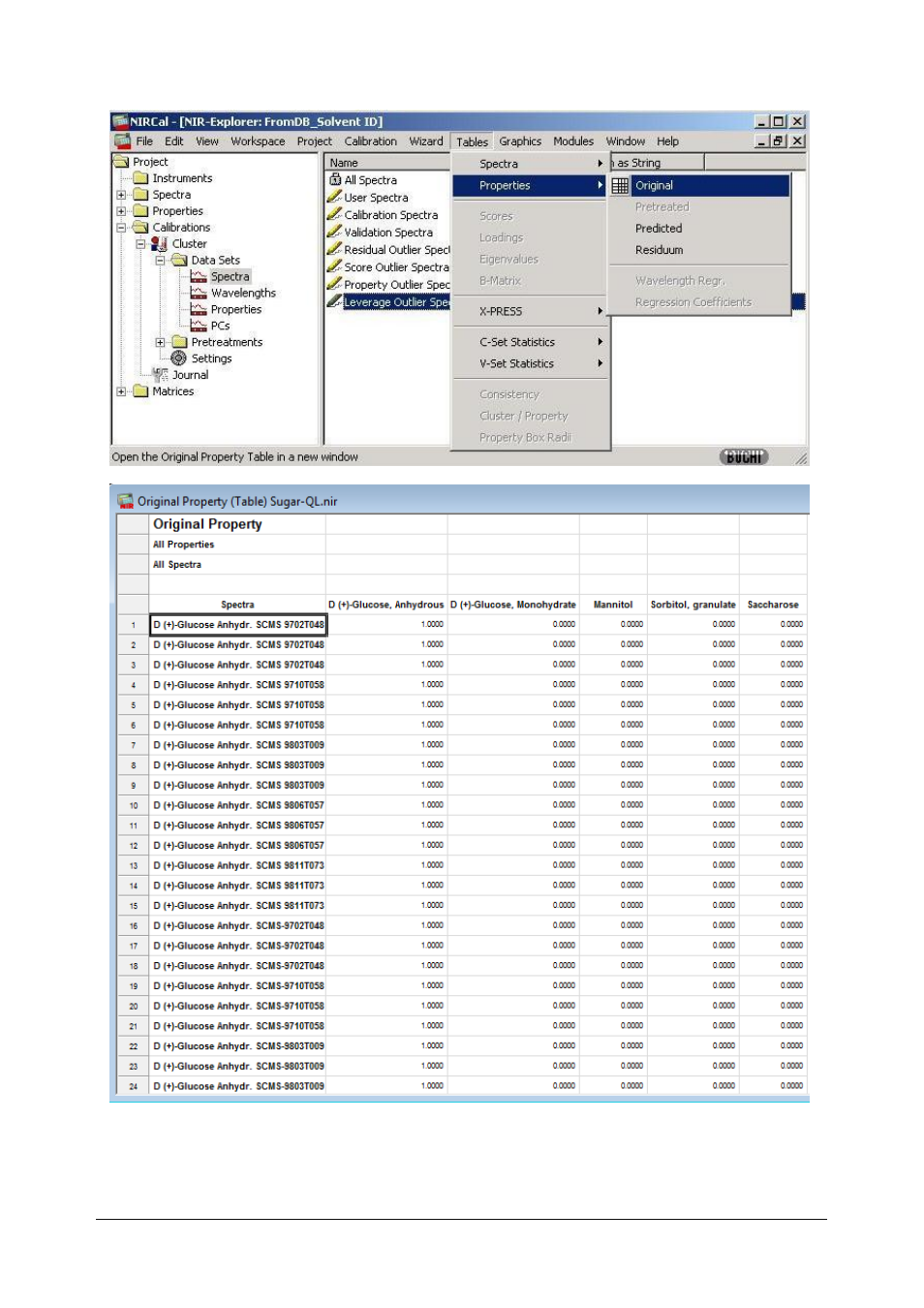
Task: Open the V-Set Statistics submenu
Action: 531,363
